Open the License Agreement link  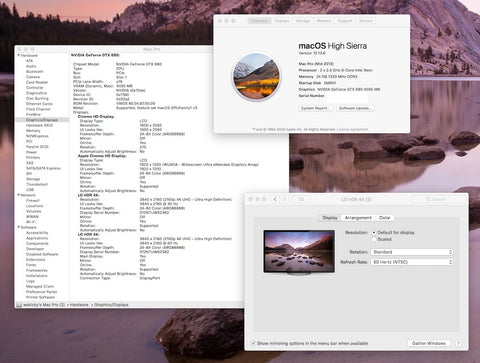coord(352,129)
